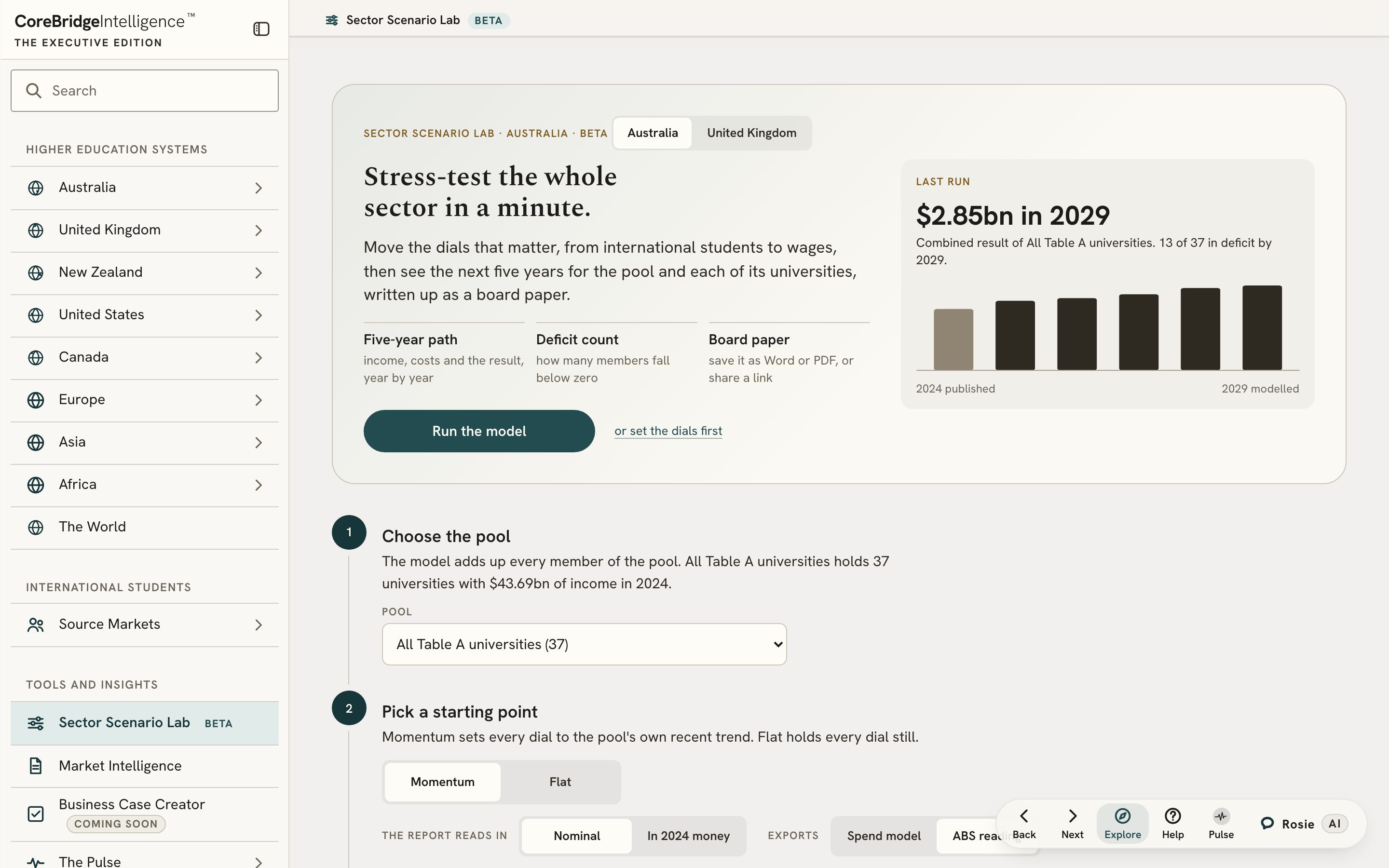Follow the 'or set the dials first' link
The height and width of the screenshot is (868, 1389).
668,431
